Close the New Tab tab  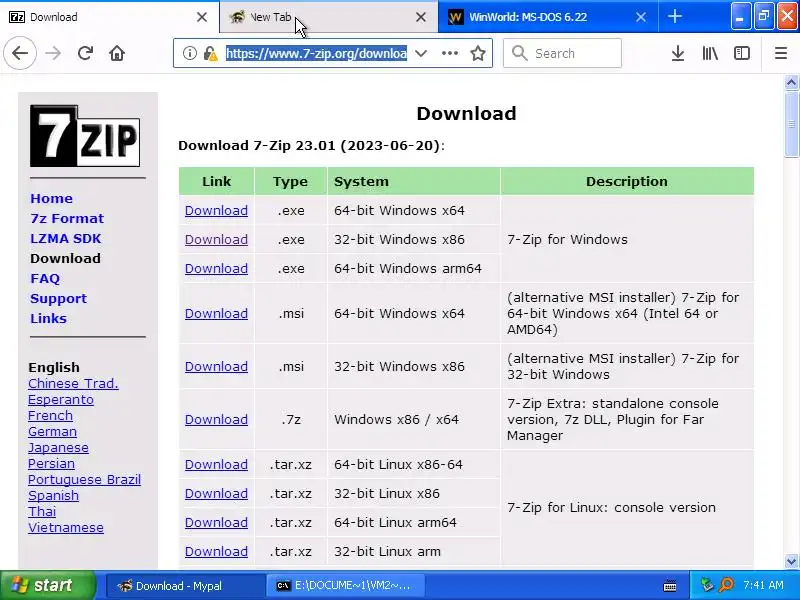click(x=421, y=17)
